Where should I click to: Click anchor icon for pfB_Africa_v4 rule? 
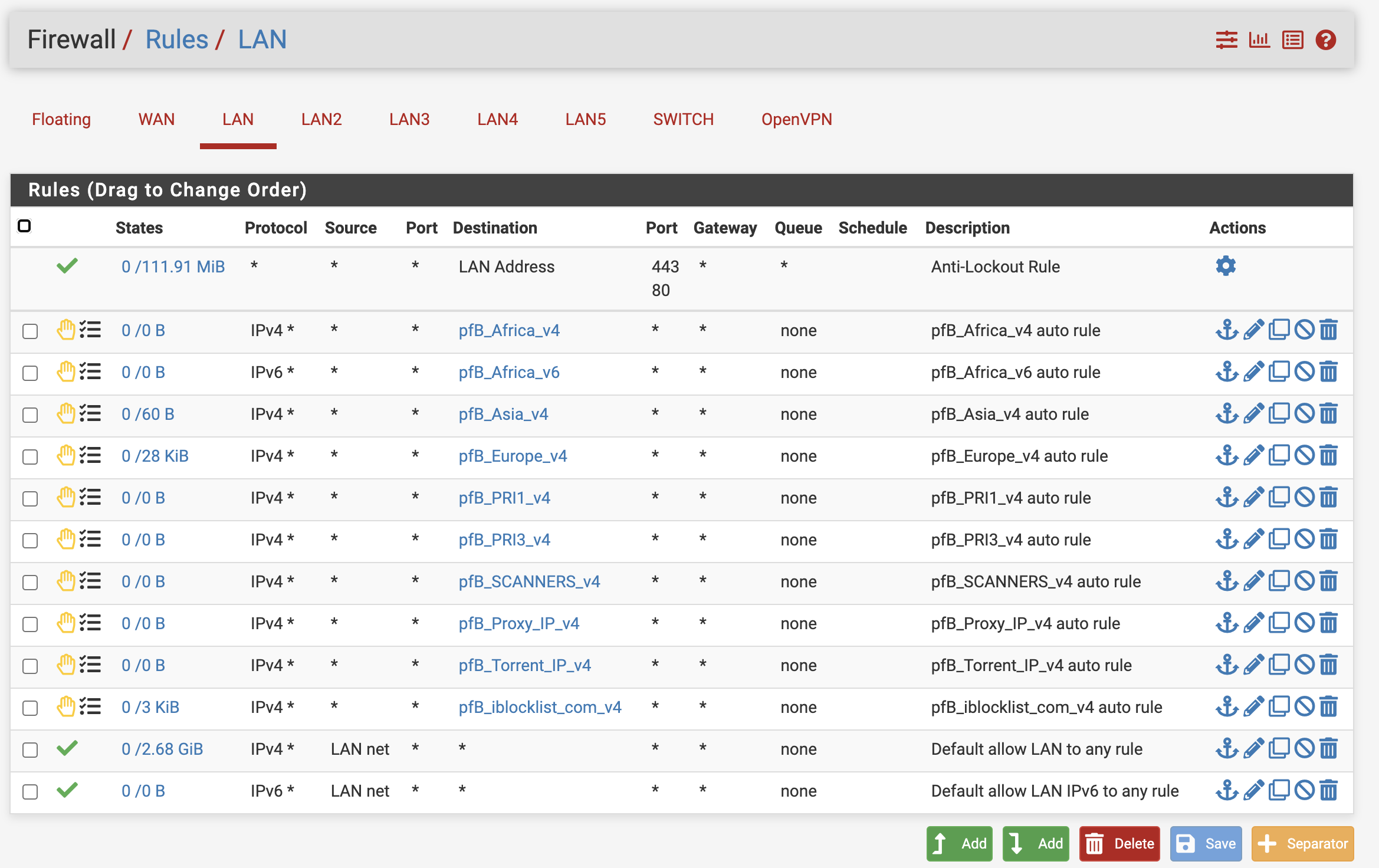click(x=1227, y=330)
